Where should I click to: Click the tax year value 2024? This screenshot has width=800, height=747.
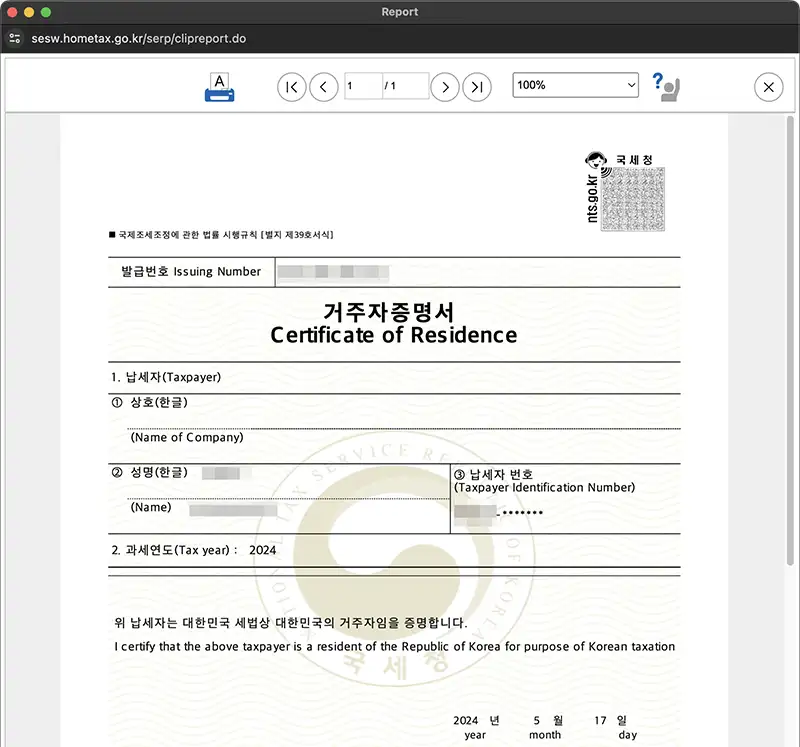(262, 550)
